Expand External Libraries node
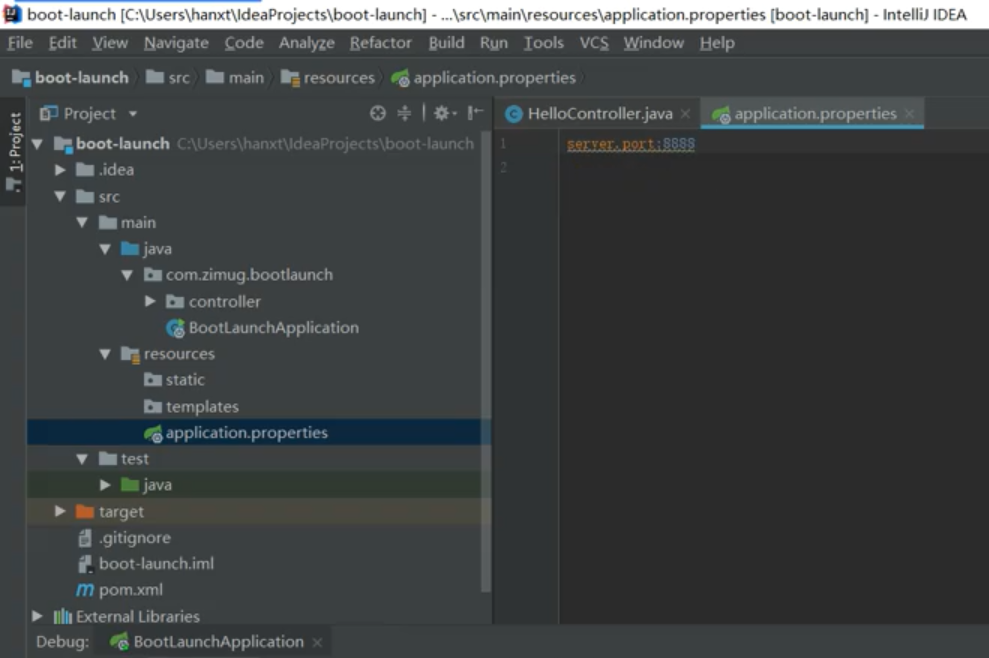Screen dimensions: 989x658 (x=37, y=616)
